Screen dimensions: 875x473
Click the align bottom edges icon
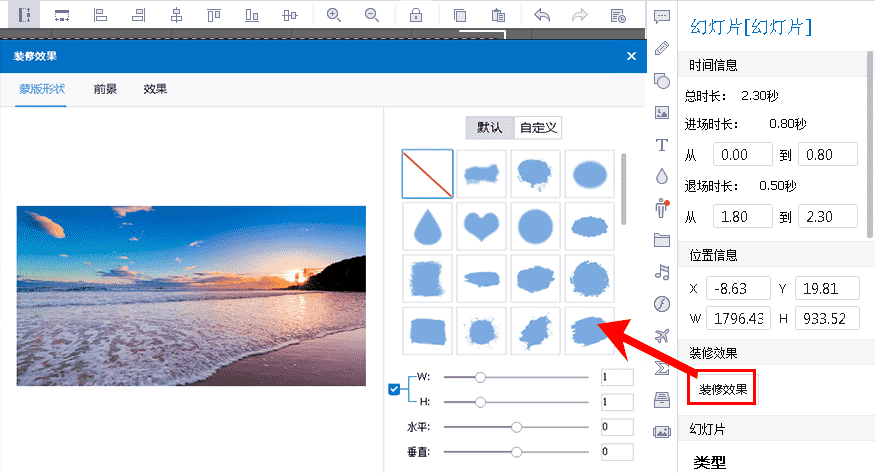(x=252, y=15)
